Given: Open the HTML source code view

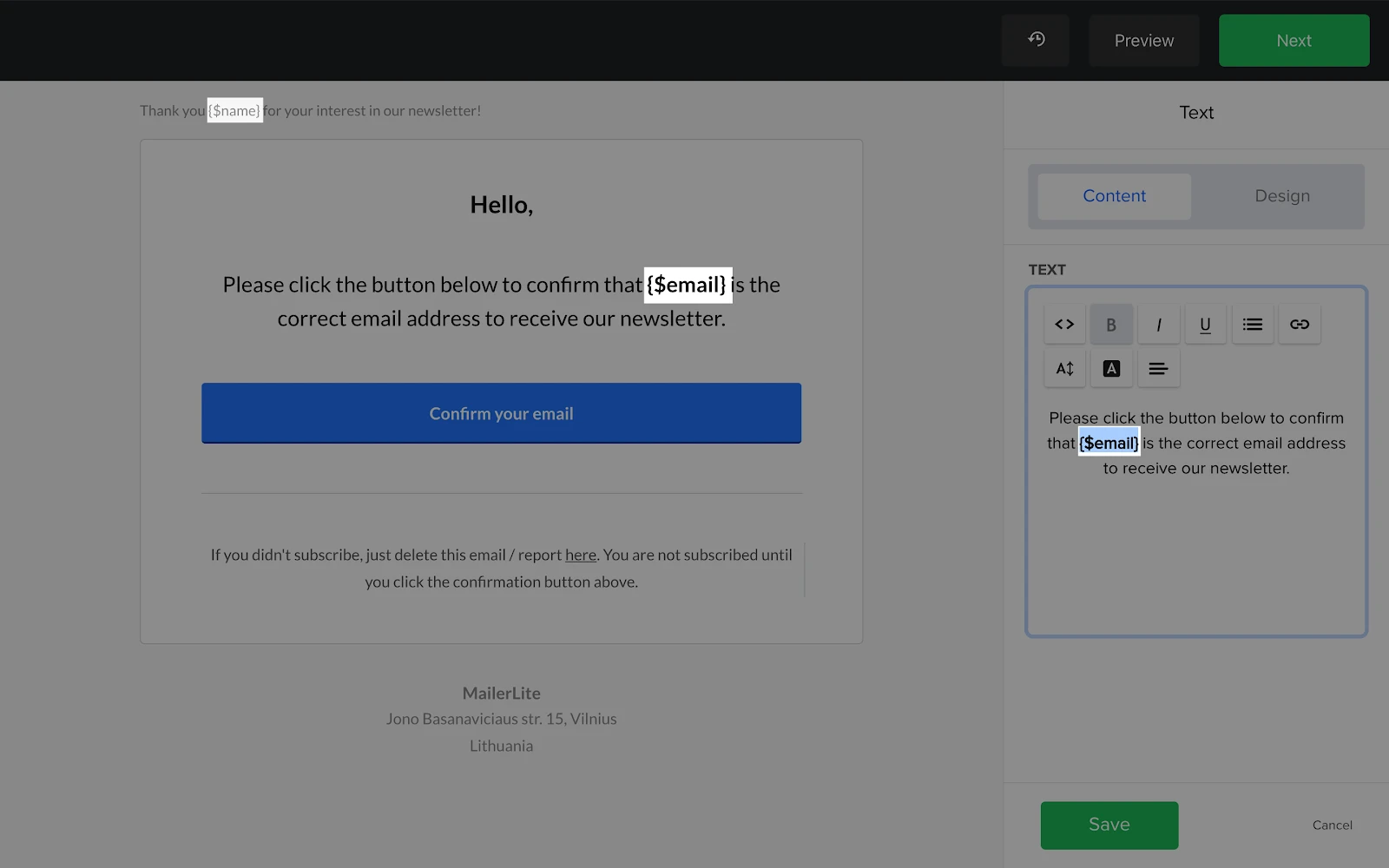Looking at the screenshot, I should pyautogui.click(x=1064, y=325).
